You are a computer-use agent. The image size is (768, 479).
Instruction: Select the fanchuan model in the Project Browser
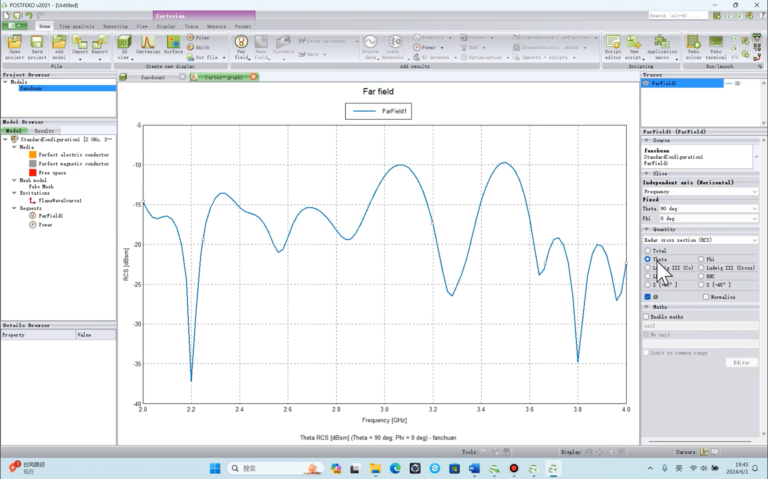click(x=67, y=88)
